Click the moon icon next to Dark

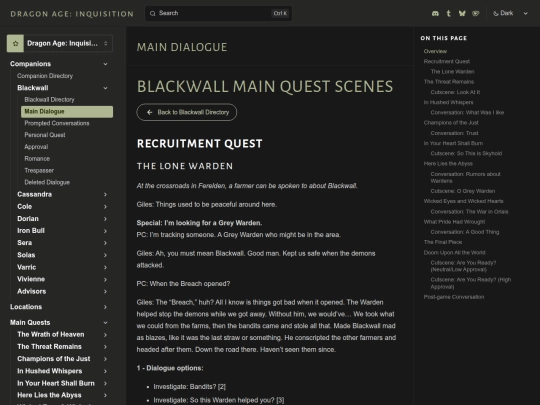[x=496, y=13]
